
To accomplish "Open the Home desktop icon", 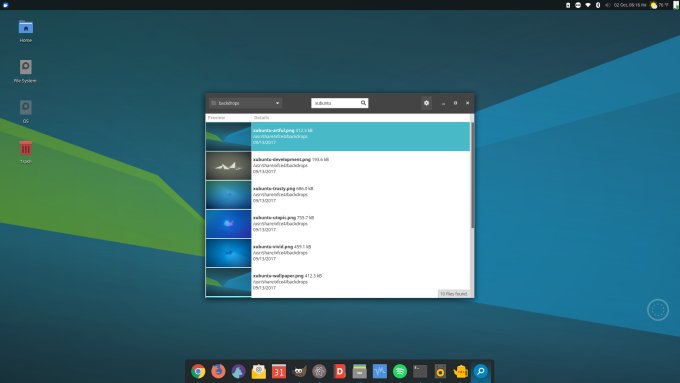I will pyautogui.click(x=26, y=31).
